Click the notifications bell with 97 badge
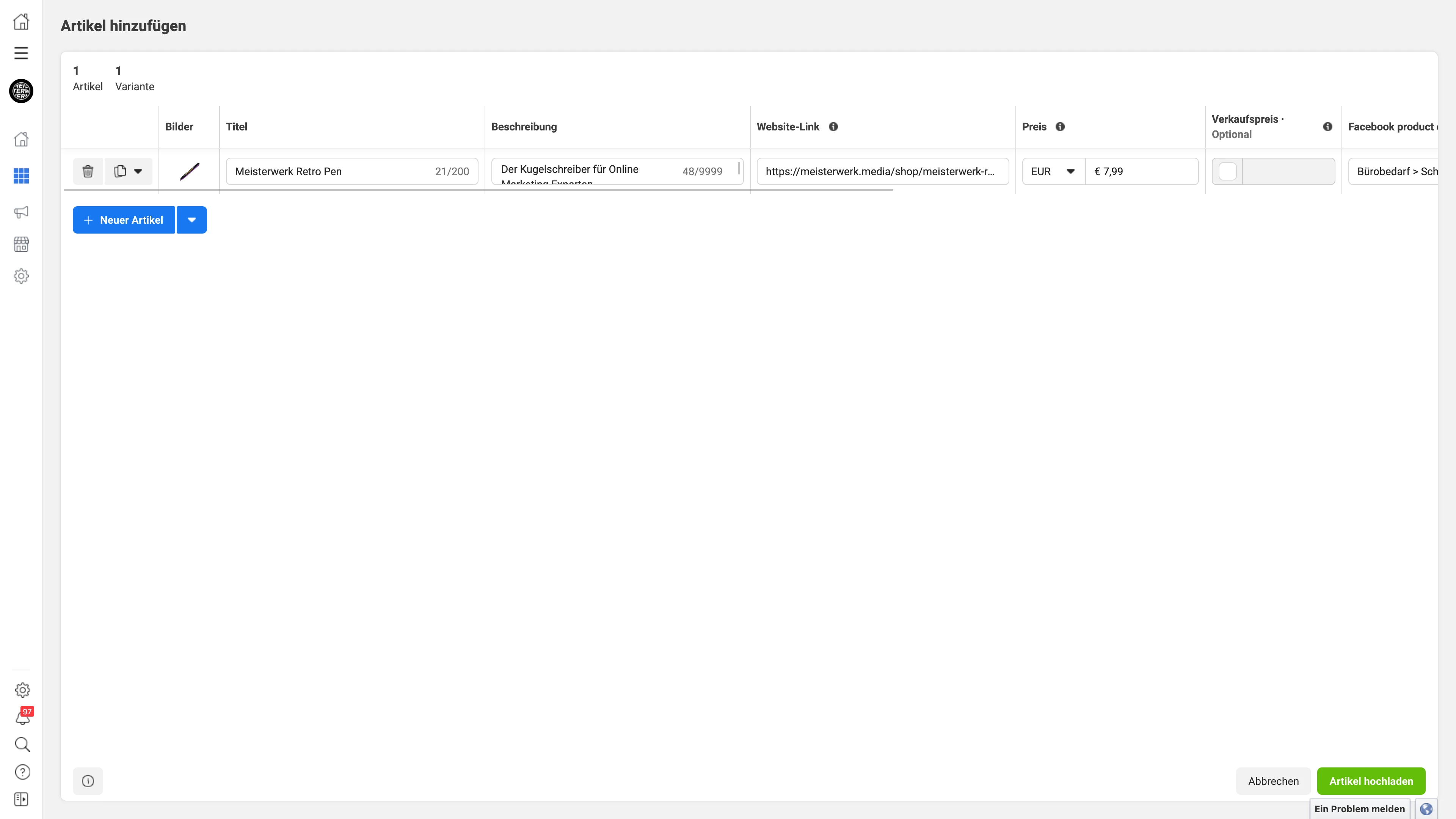The height and width of the screenshot is (819, 1456). point(23,718)
